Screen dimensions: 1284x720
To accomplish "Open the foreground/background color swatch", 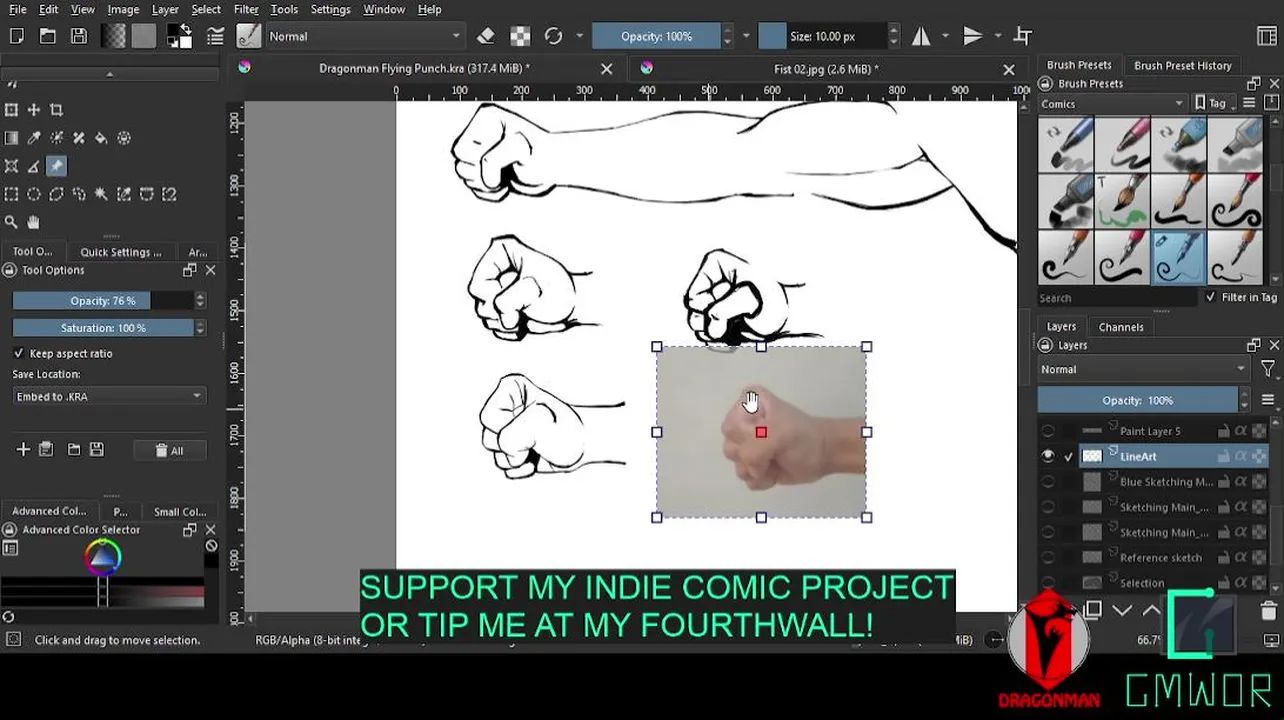I will [x=180, y=36].
